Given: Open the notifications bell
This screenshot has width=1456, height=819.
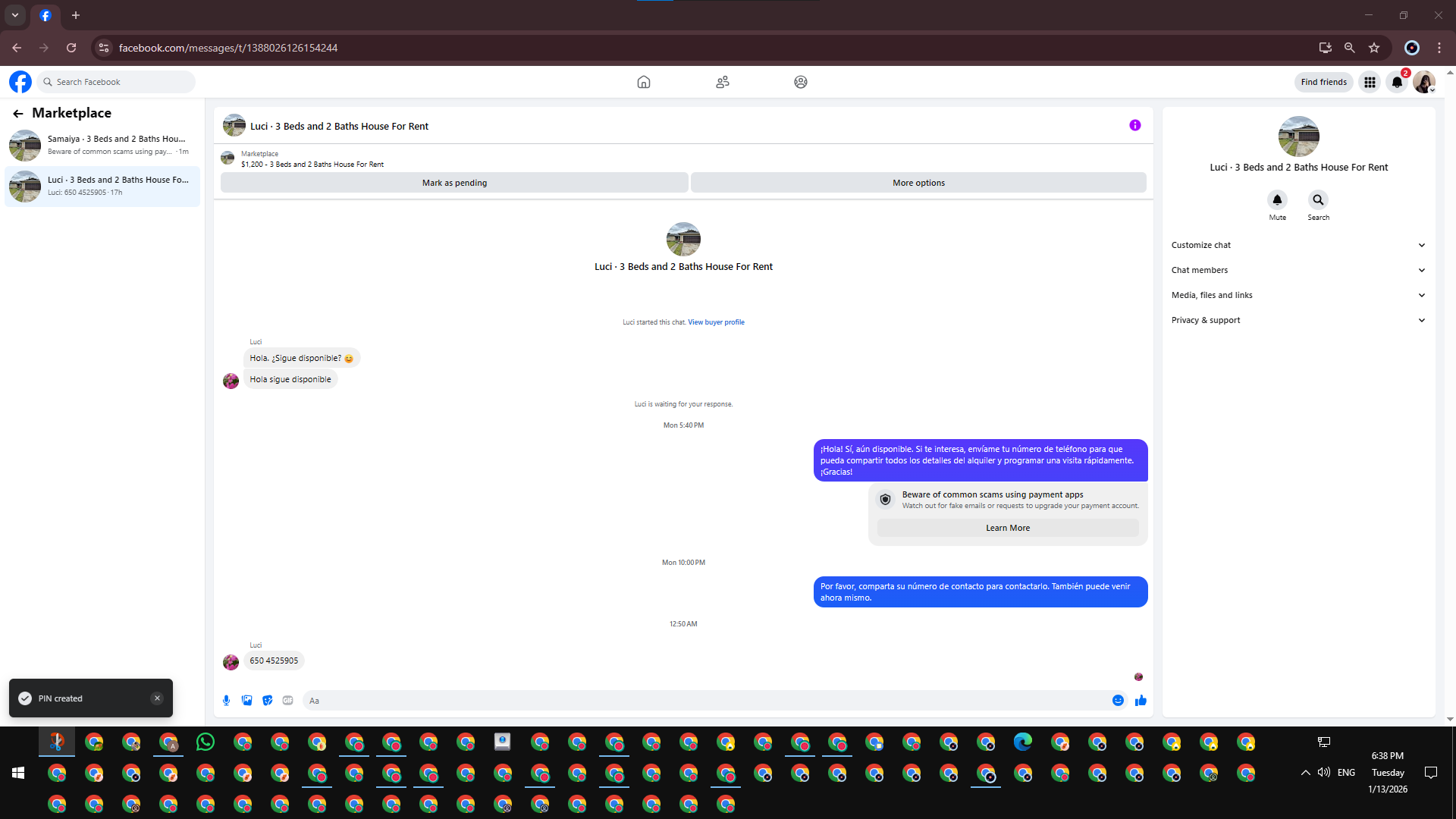Looking at the screenshot, I should (x=1397, y=82).
